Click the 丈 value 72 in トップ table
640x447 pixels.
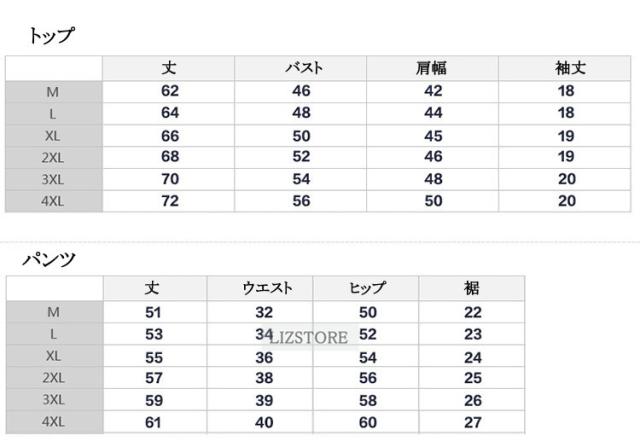pyautogui.click(x=169, y=201)
